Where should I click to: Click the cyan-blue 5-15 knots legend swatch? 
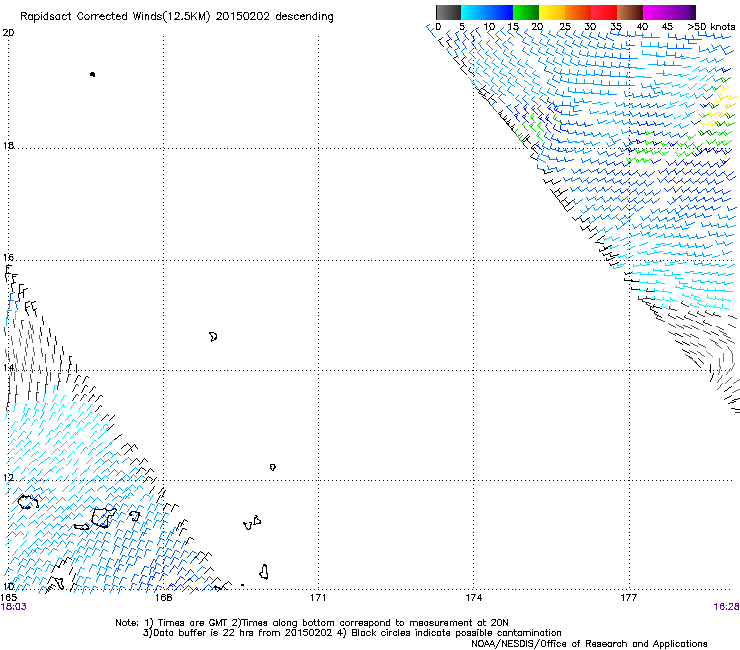(487, 12)
